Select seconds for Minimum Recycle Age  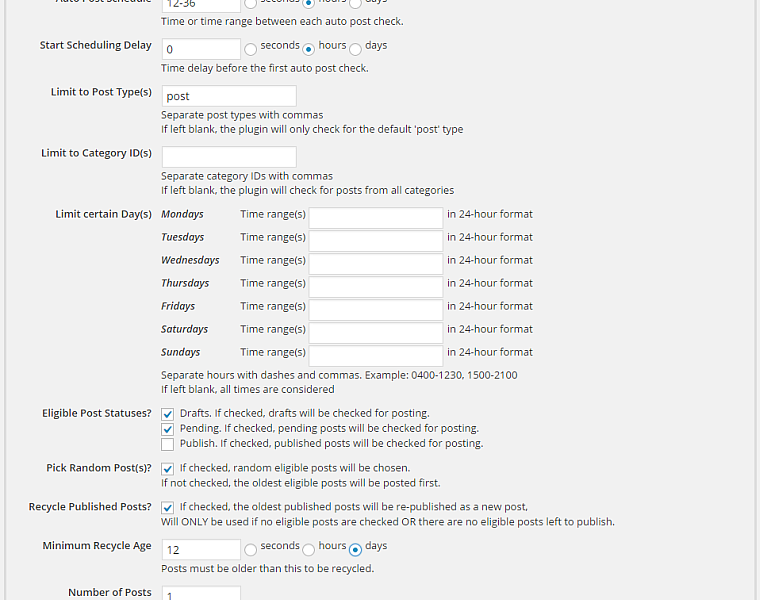[x=251, y=550]
